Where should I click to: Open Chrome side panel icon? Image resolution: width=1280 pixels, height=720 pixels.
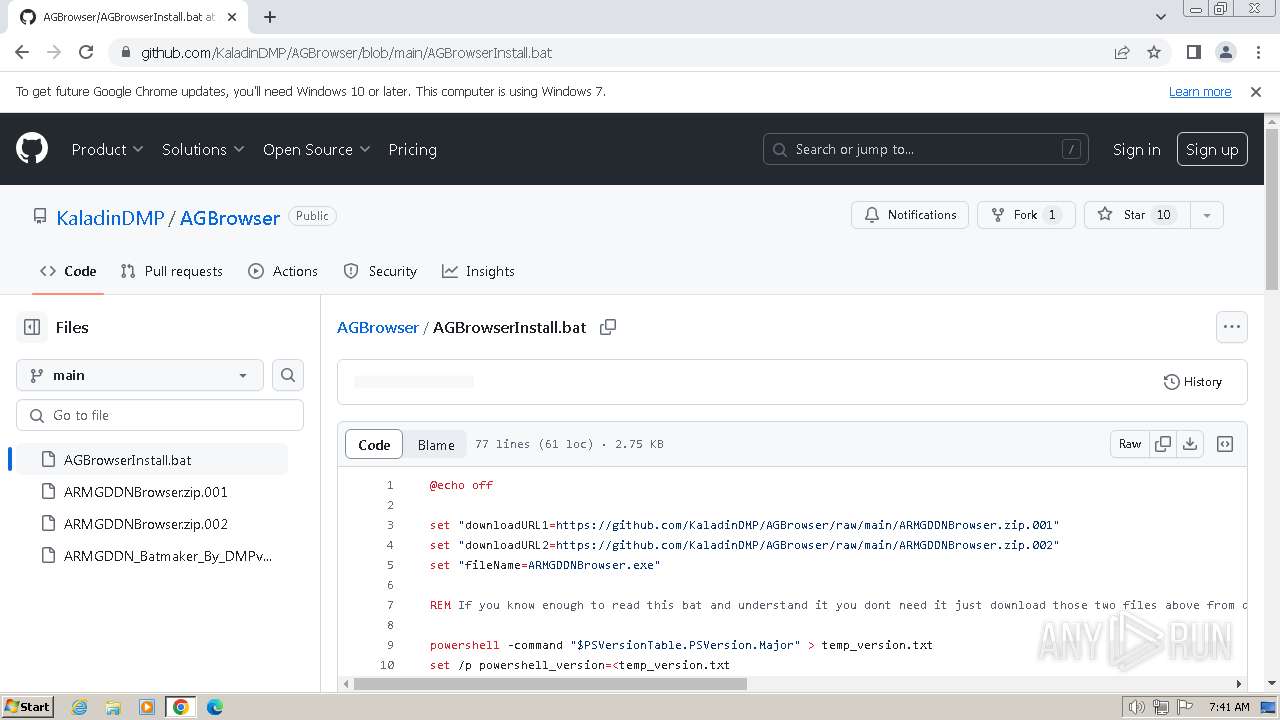point(1193,52)
